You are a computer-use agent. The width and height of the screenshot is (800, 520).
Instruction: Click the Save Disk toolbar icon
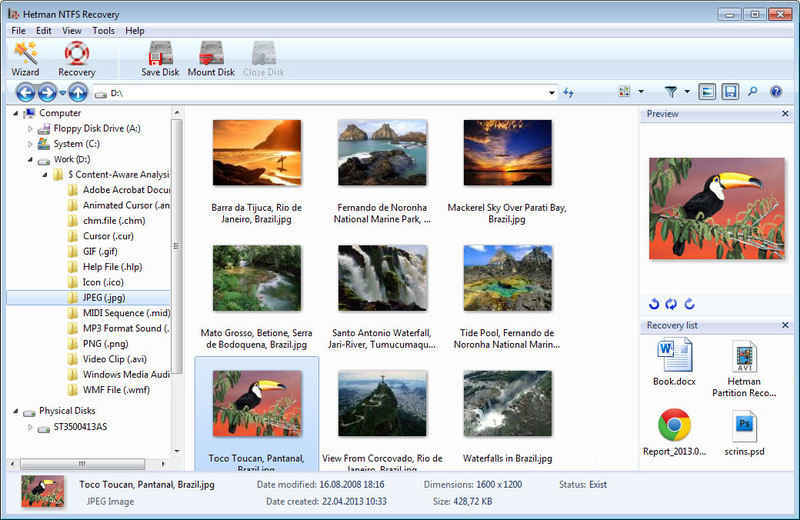pos(161,58)
